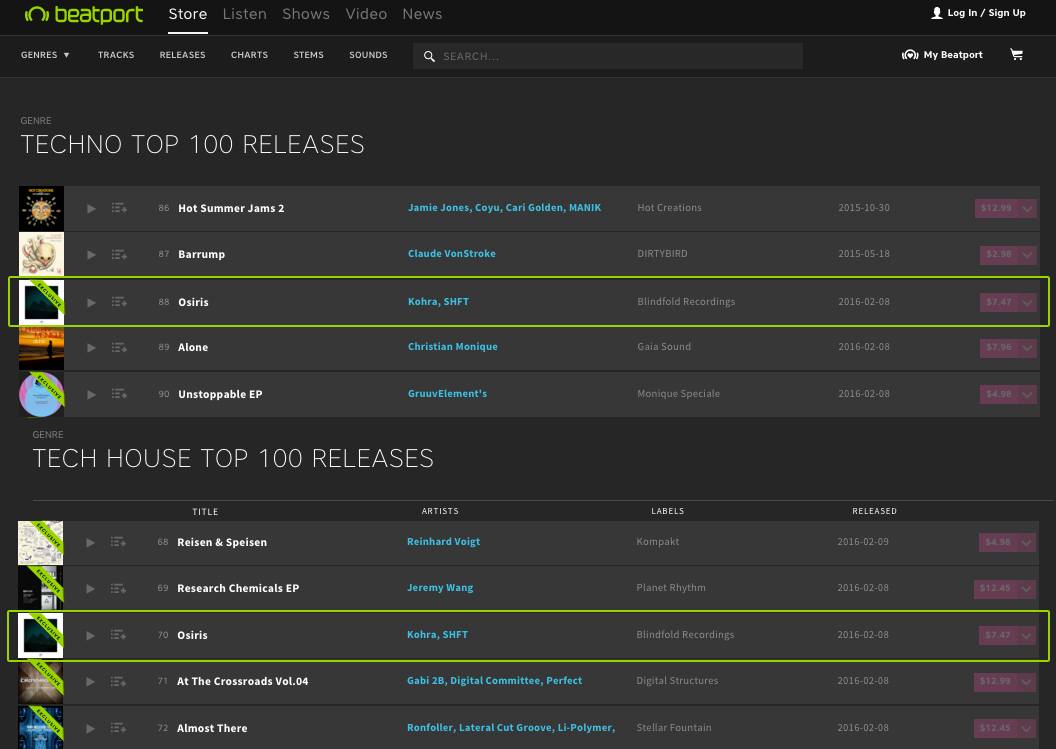Click the Beatport logo

pos(84,14)
